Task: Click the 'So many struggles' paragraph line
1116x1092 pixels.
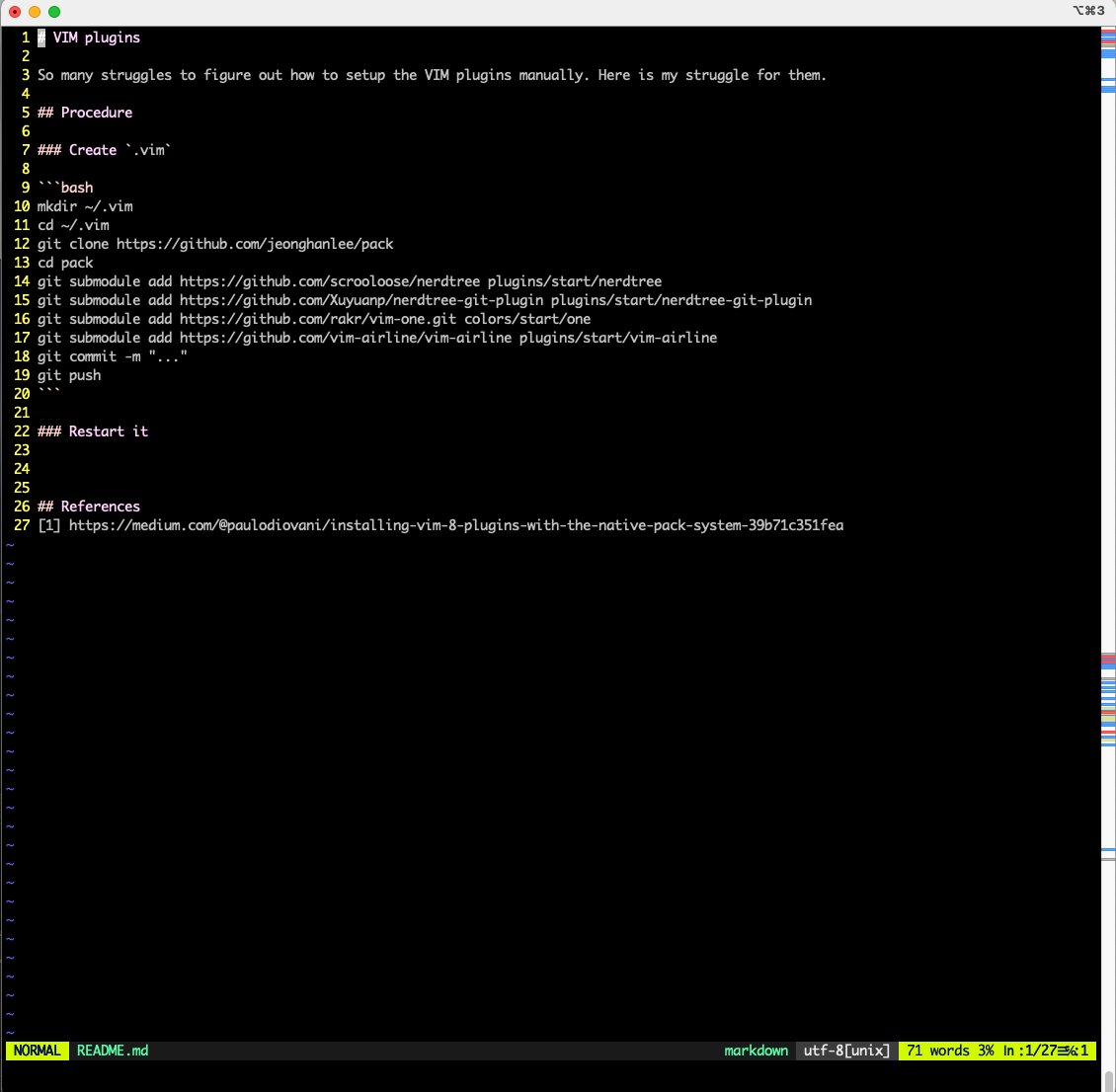Action: [x=432, y=75]
